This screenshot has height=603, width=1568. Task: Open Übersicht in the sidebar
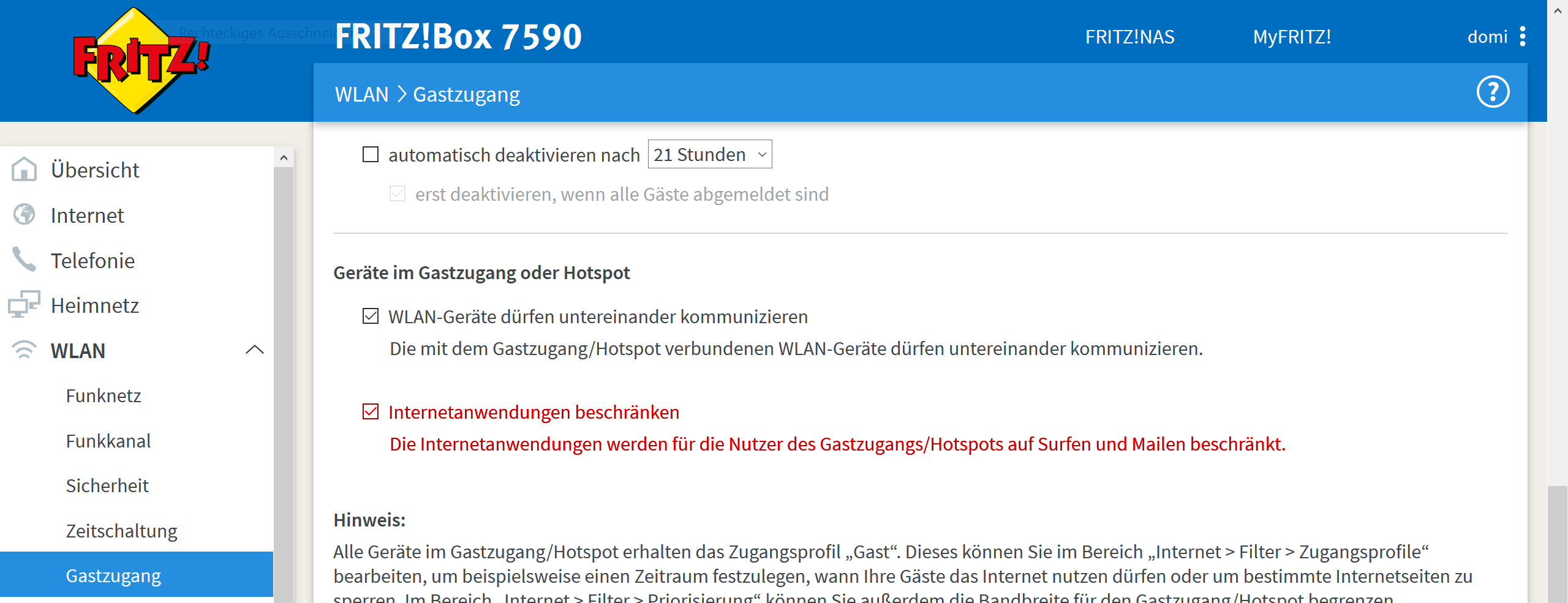[95, 170]
